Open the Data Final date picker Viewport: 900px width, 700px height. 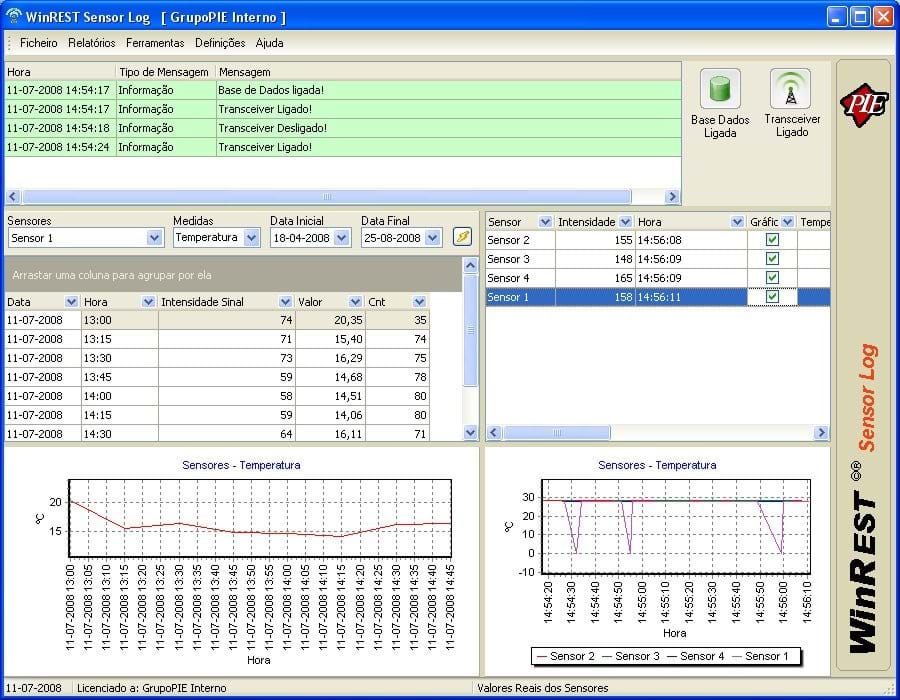tap(433, 238)
